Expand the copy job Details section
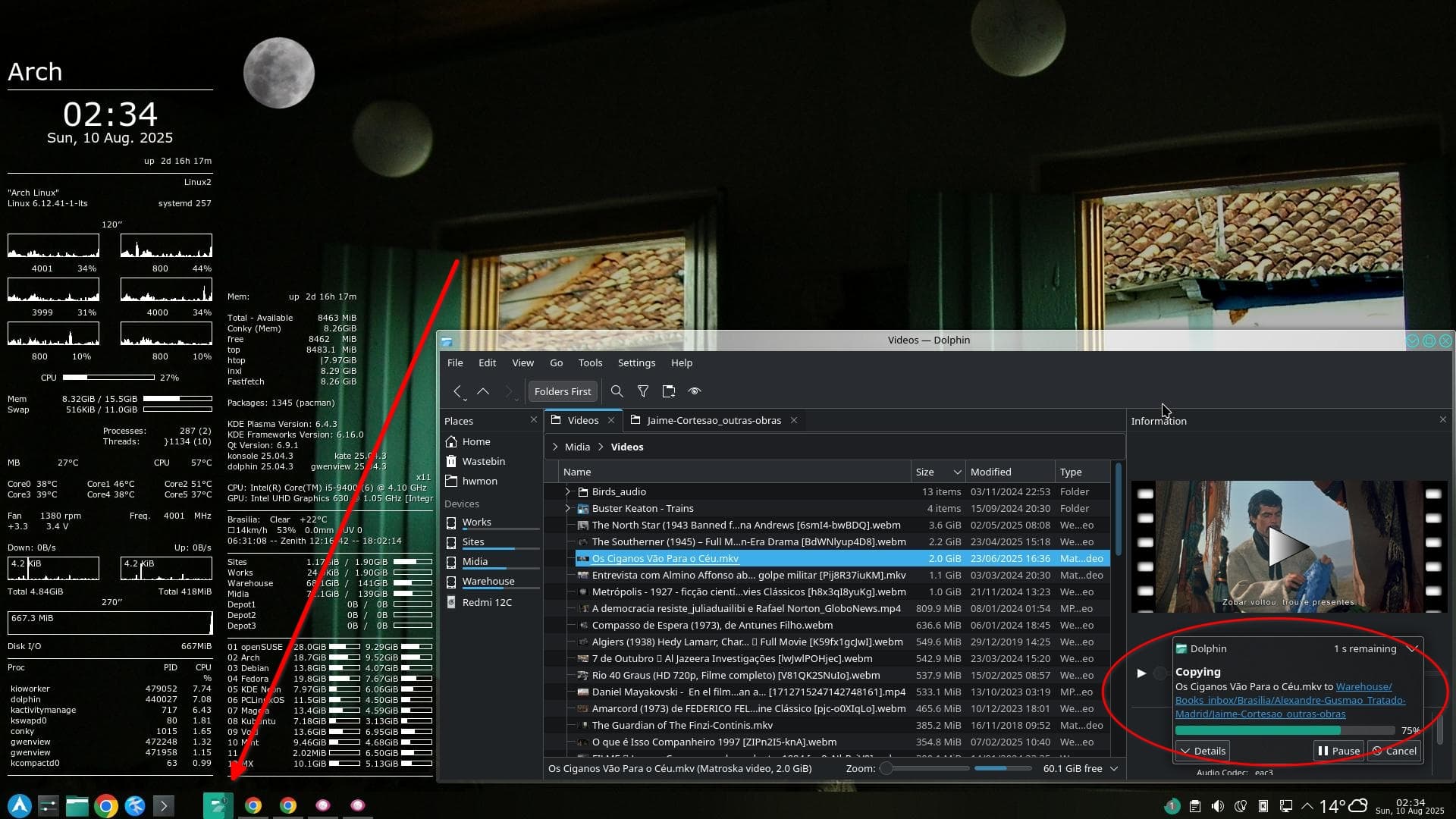The height and width of the screenshot is (819, 1456). pyautogui.click(x=1203, y=751)
